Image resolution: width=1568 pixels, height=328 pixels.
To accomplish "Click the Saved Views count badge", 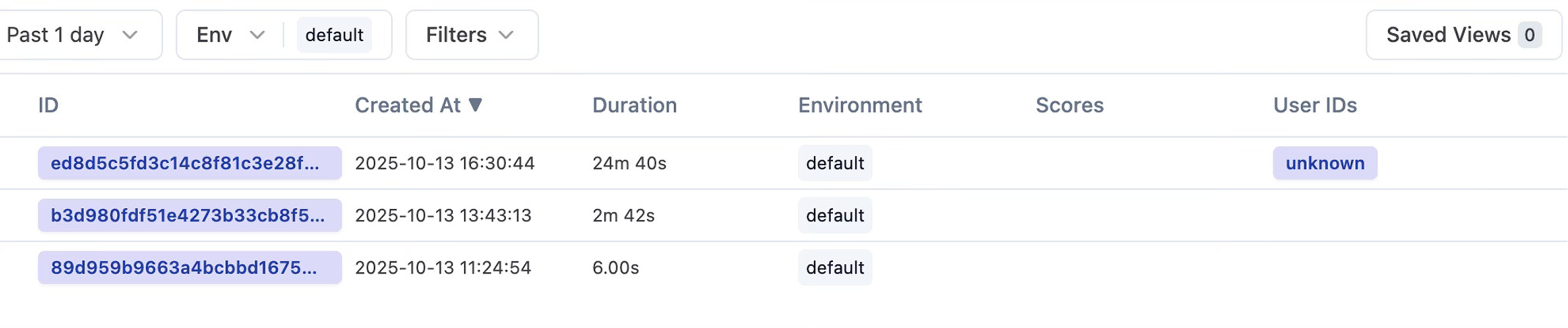I will click(x=1529, y=34).
